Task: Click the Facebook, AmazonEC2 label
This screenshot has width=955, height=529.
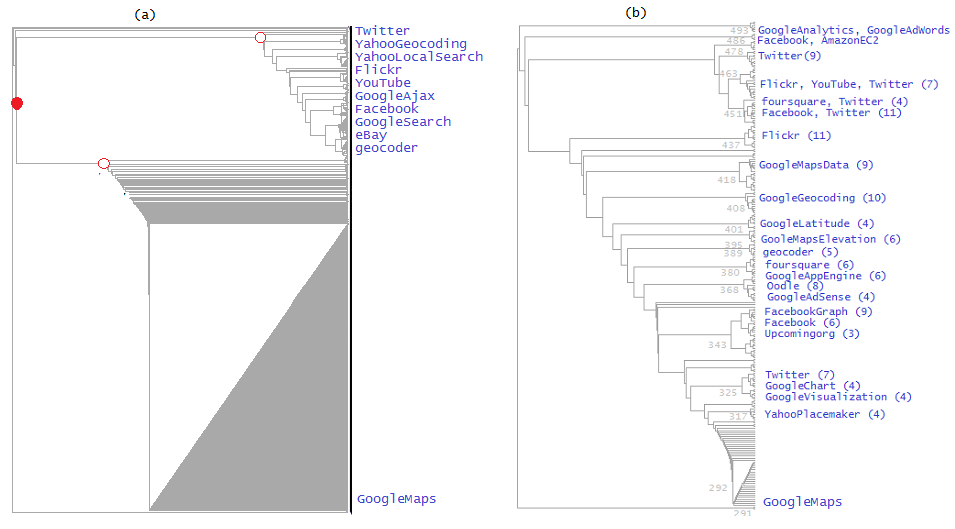Action: [817, 40]
